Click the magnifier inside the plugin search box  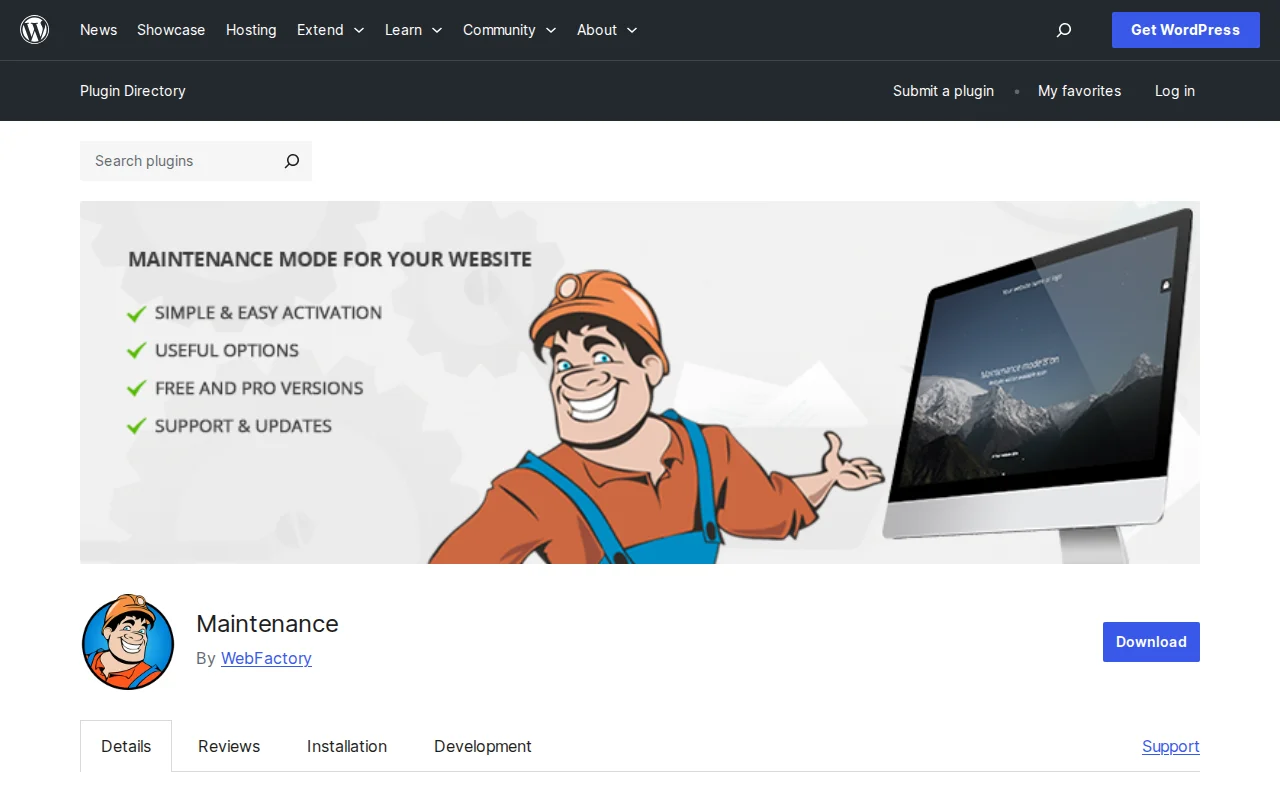point(291,161)
